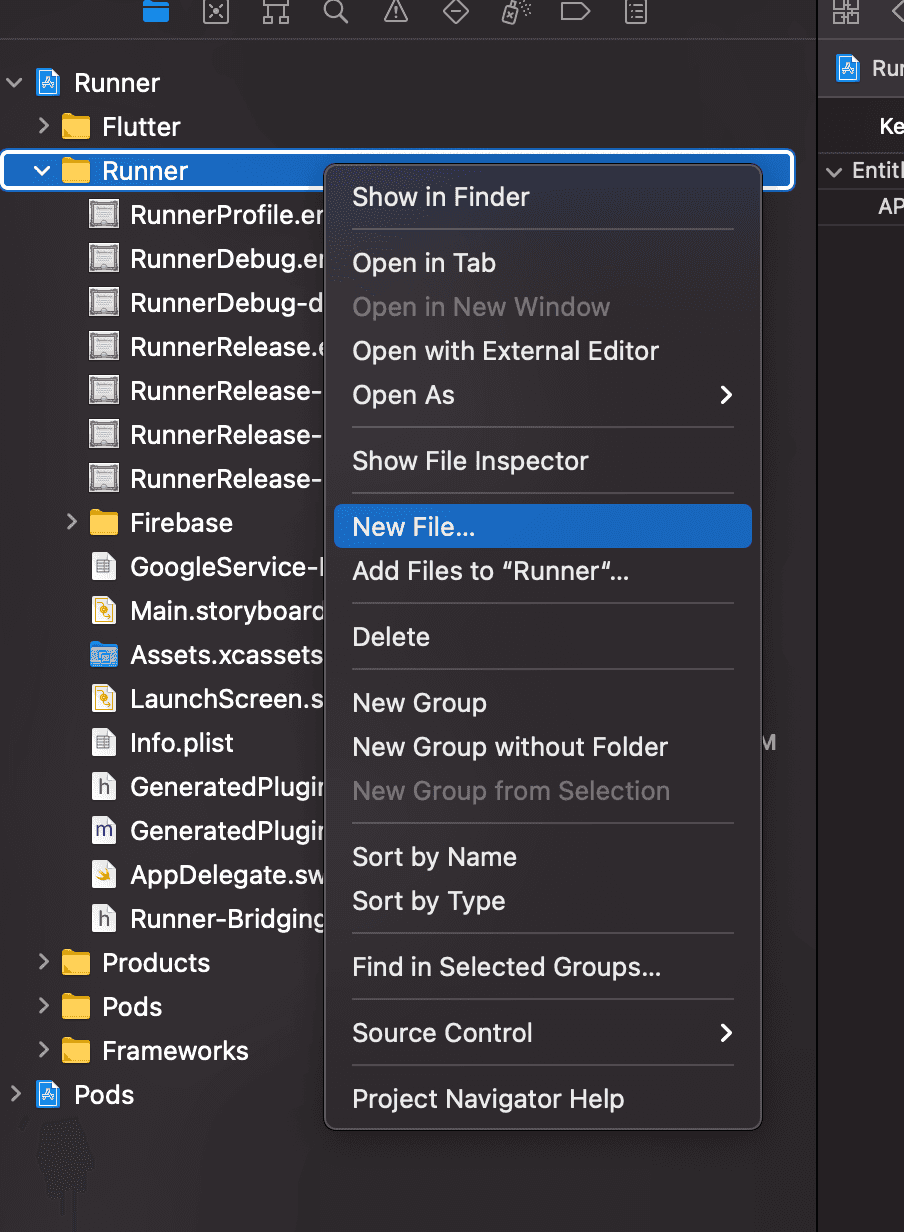Open the Project navigator folder icon

[156, 11]
